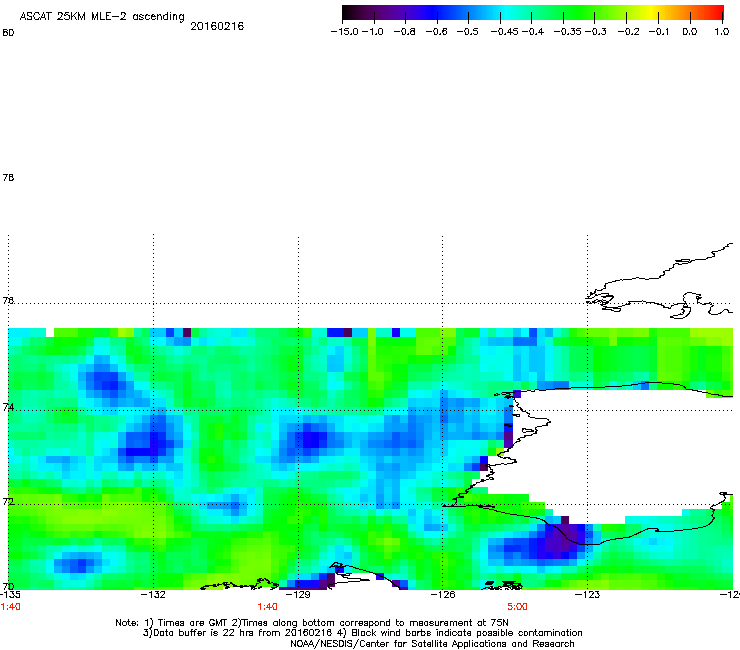
Task: Select the -123 longitude label
Action: coord(587,594)
